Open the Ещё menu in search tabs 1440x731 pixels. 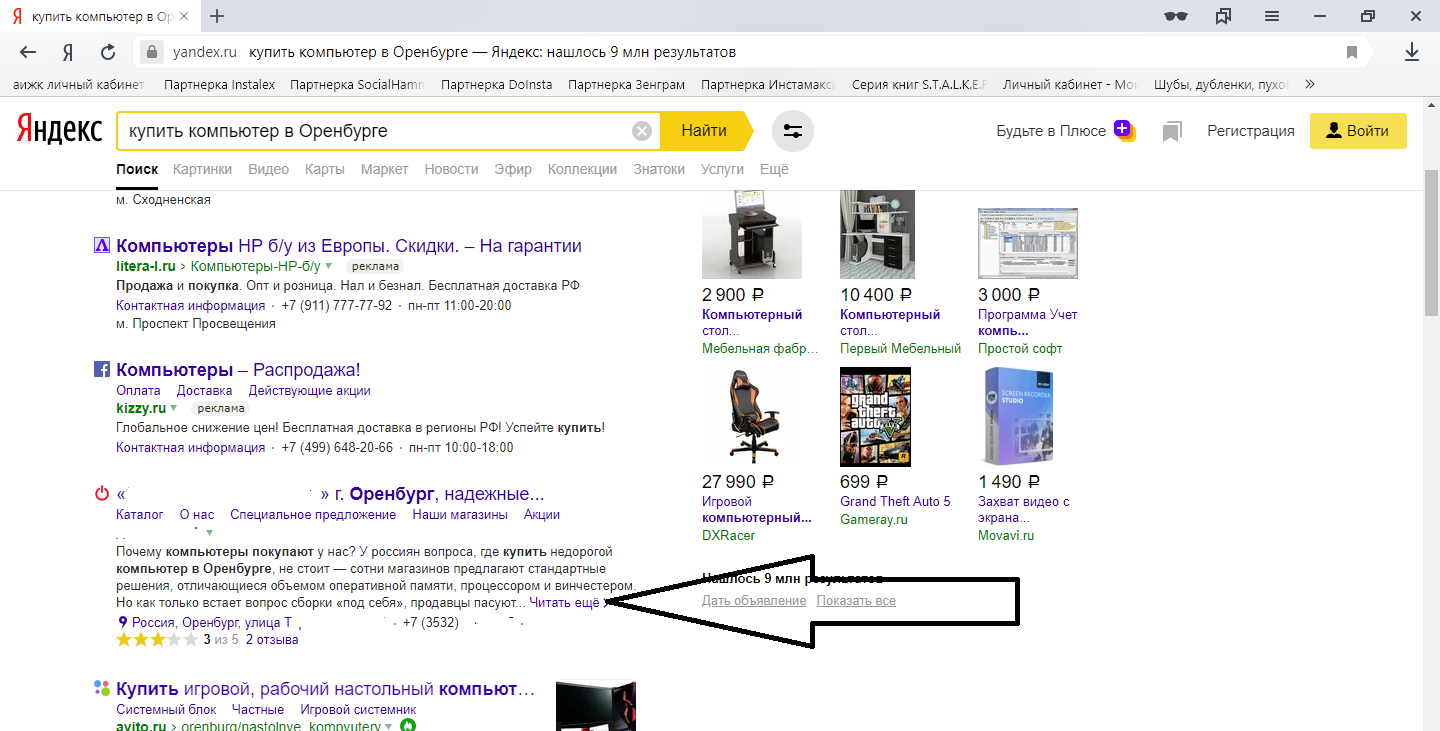click(x=774, y=169)
